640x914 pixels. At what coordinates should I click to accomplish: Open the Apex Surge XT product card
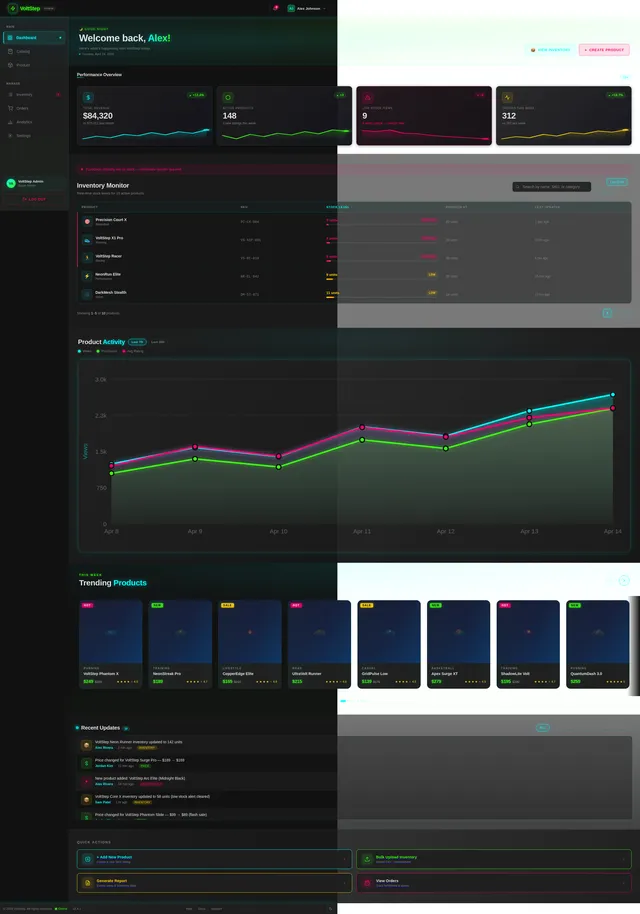pos(459,644)
